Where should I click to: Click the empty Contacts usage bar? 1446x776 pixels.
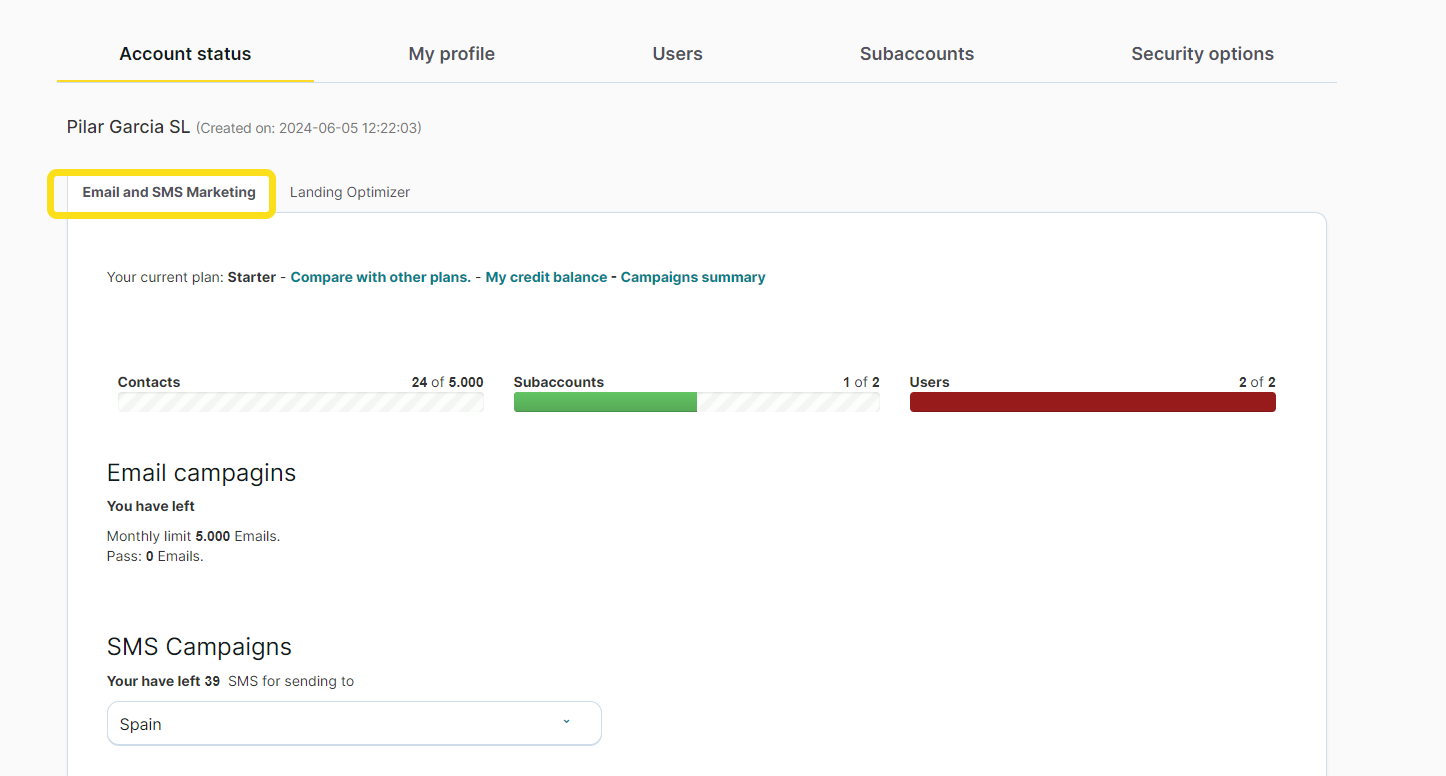click(x=300, y=402)
